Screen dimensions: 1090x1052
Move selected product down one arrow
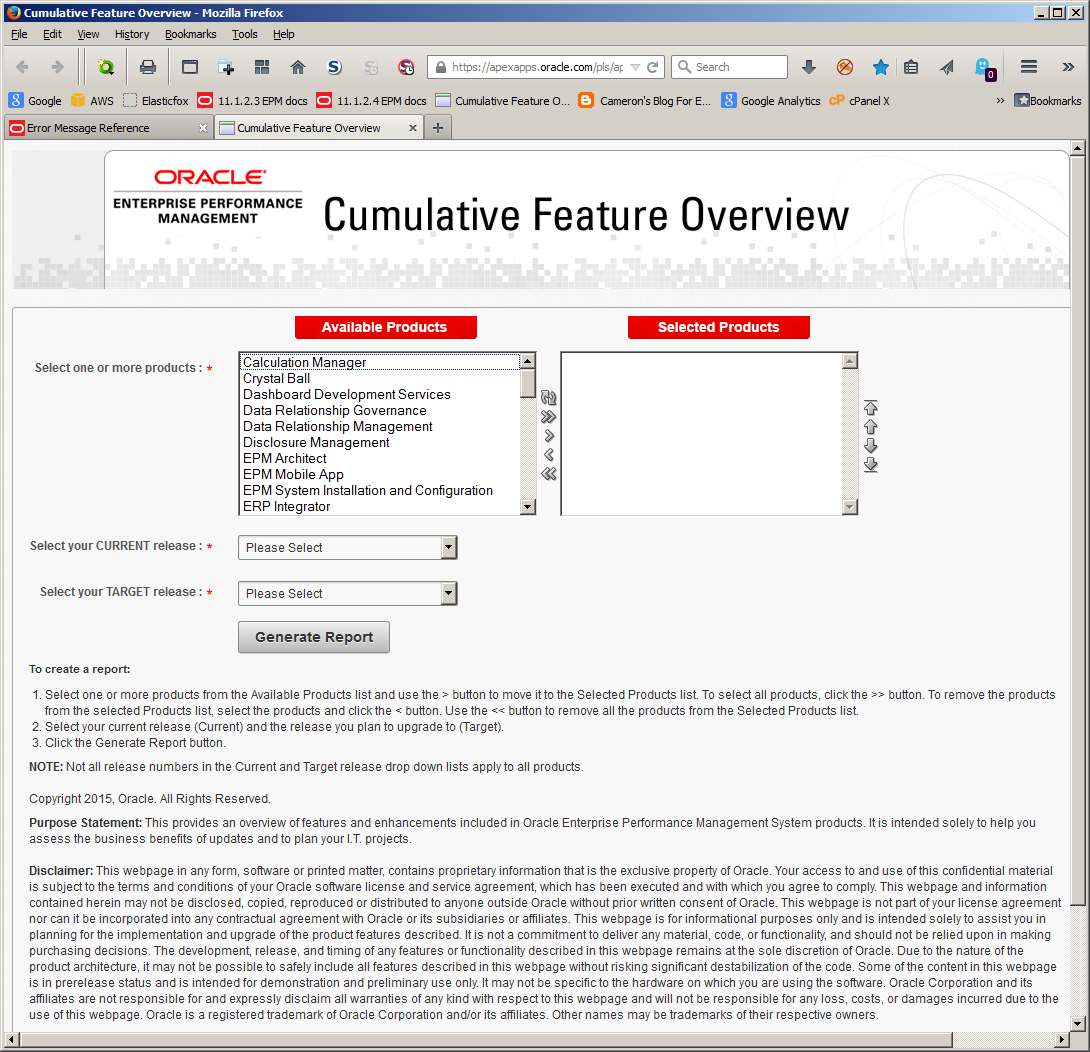[x=870, y=446]
